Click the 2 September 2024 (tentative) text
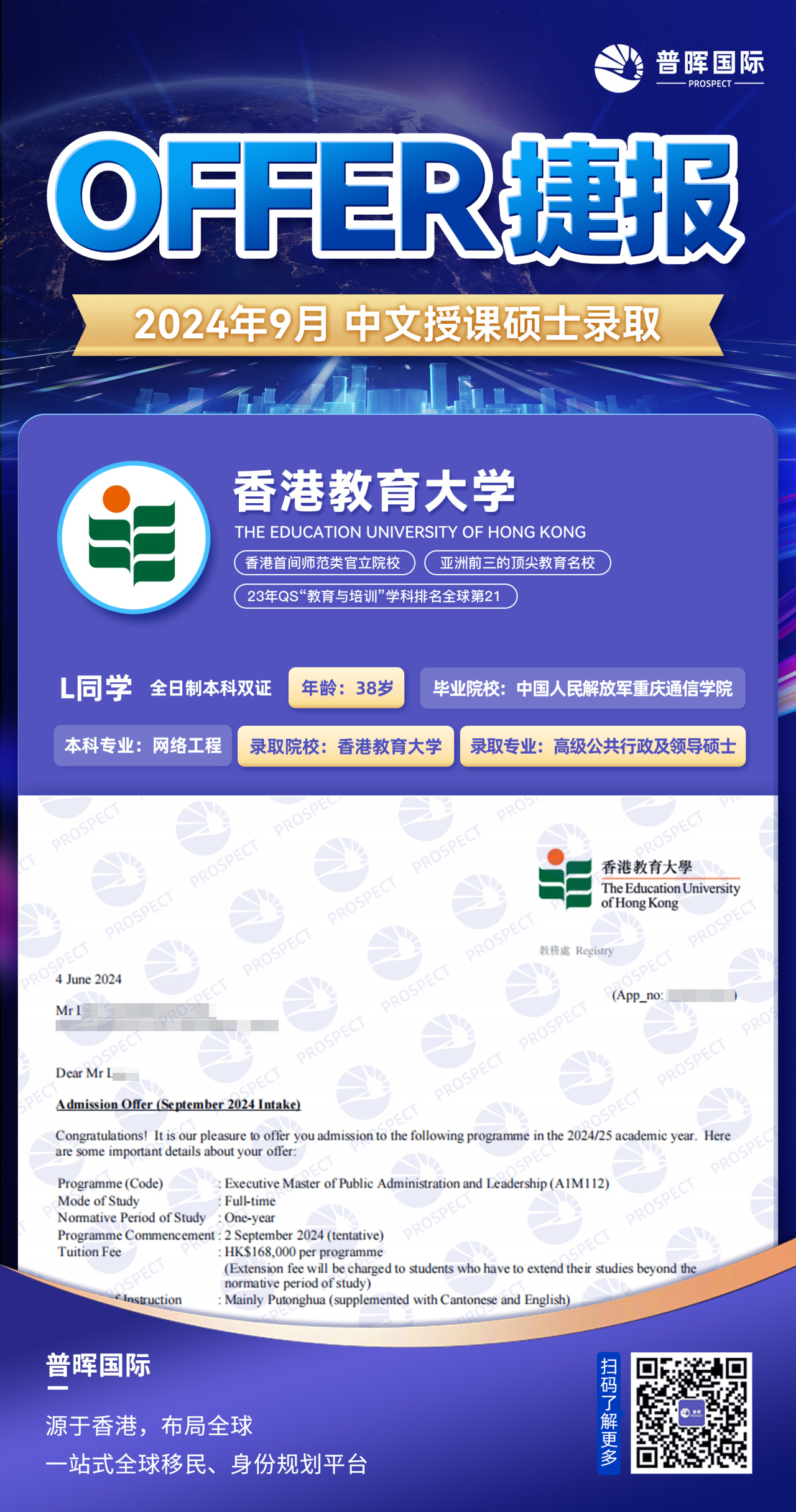Image resolution: width=796 pixels, height=1512 pixels. pos(304,1235)
